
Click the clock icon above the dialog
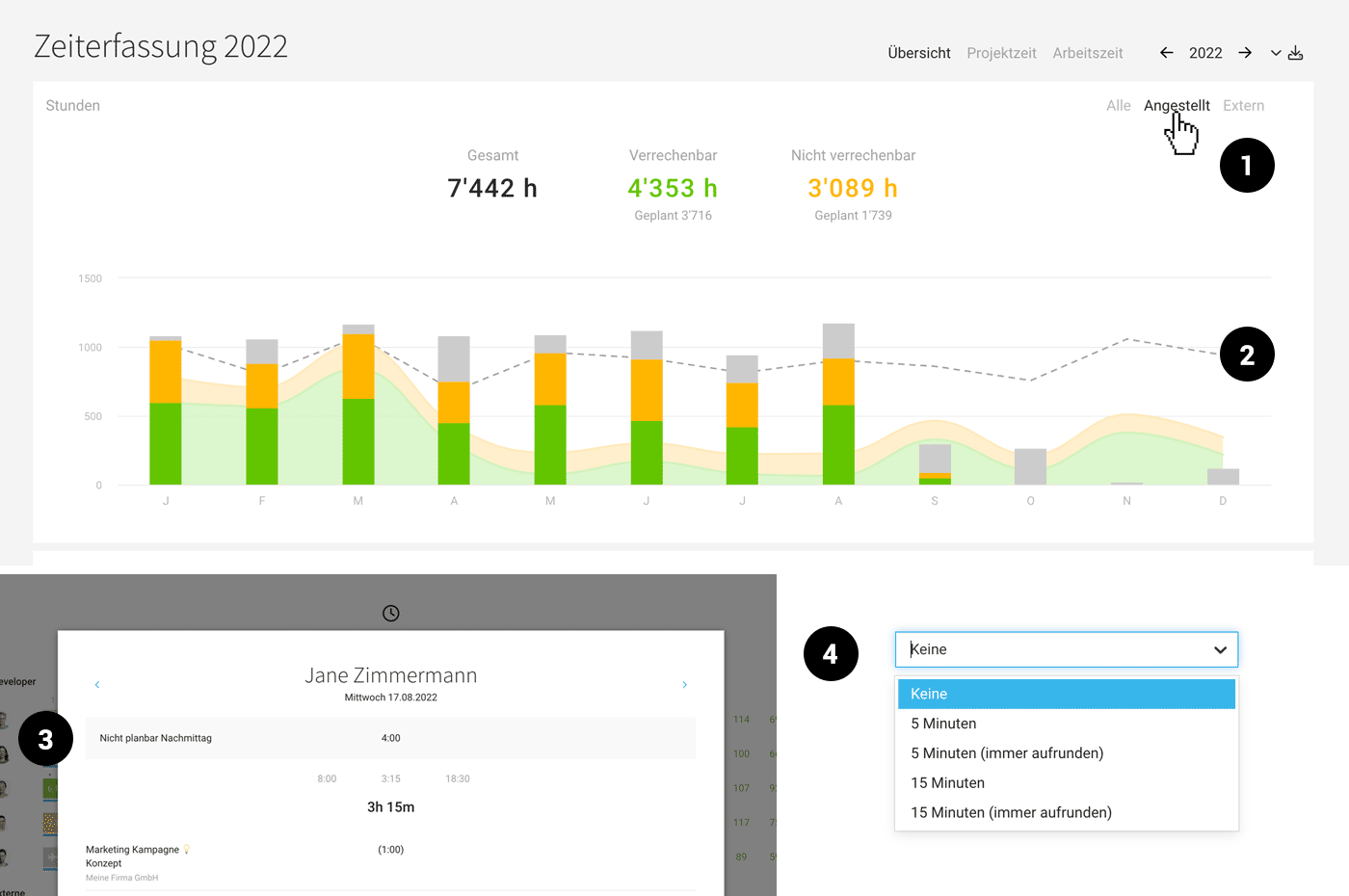pos(391,614)
